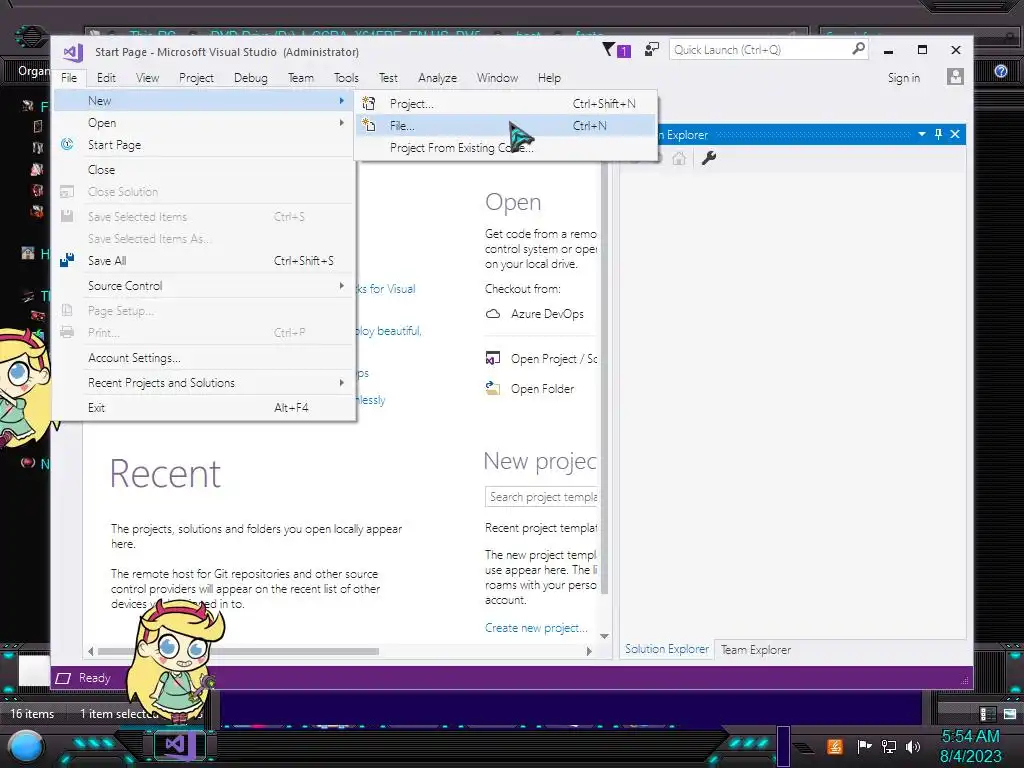The image size is (1024, 768).
Task: Click Create new project link
Action: pos(536,628)
